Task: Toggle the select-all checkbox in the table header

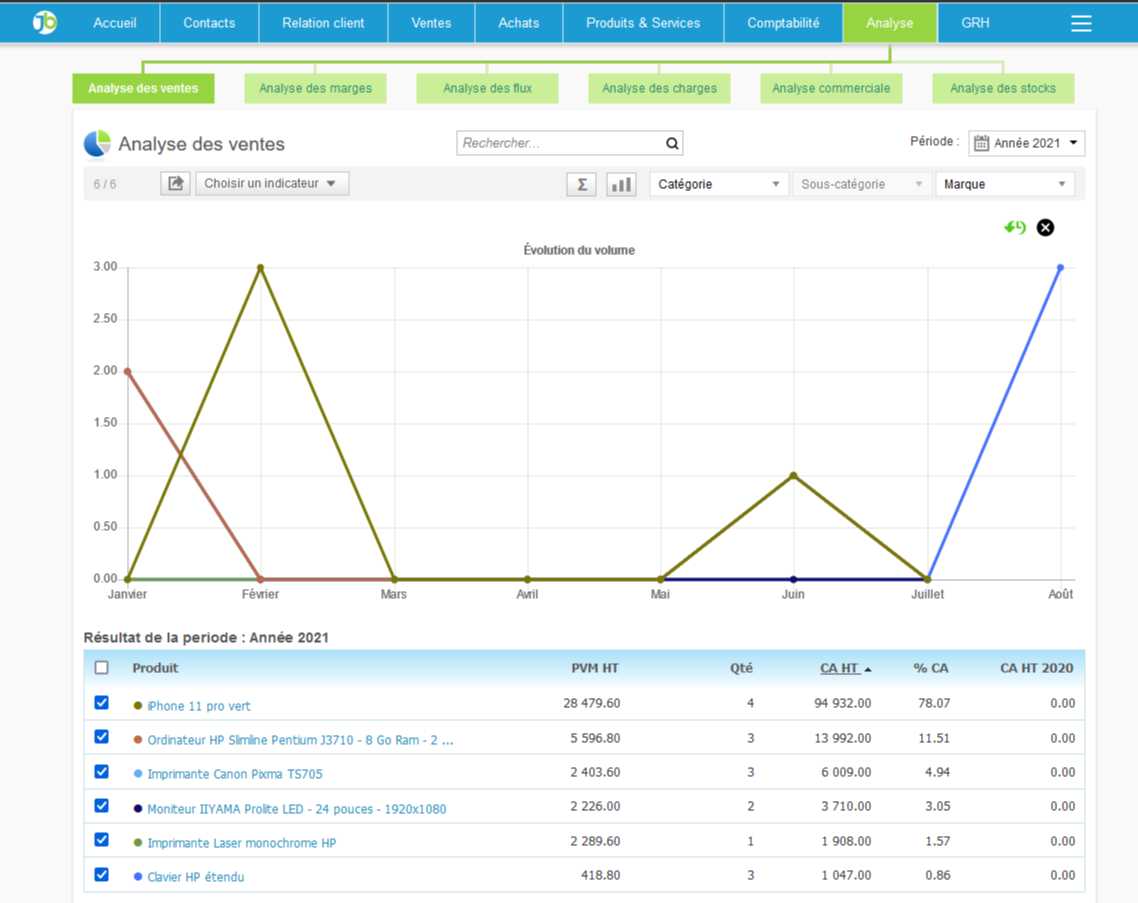Action: pyautogui.click(x=101, y=668)
